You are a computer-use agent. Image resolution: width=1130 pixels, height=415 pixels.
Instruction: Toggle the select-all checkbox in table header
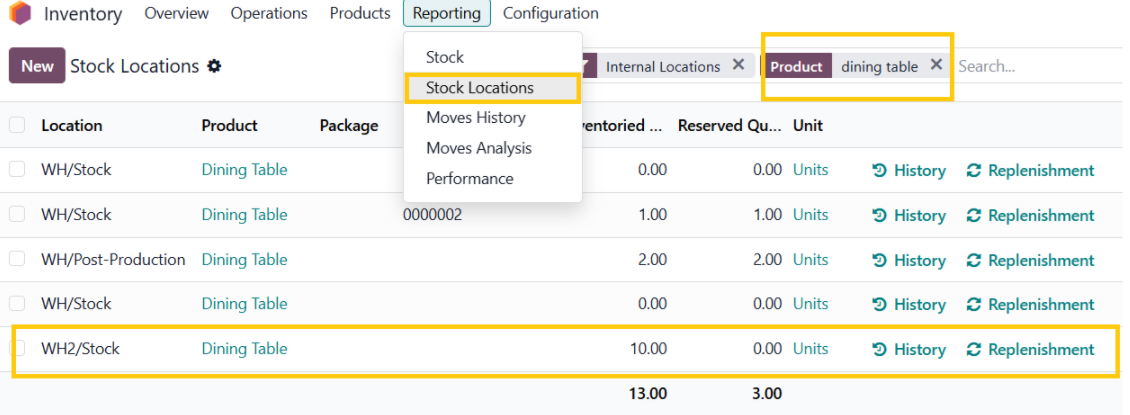pyautogui.click(x=17, y=125)
